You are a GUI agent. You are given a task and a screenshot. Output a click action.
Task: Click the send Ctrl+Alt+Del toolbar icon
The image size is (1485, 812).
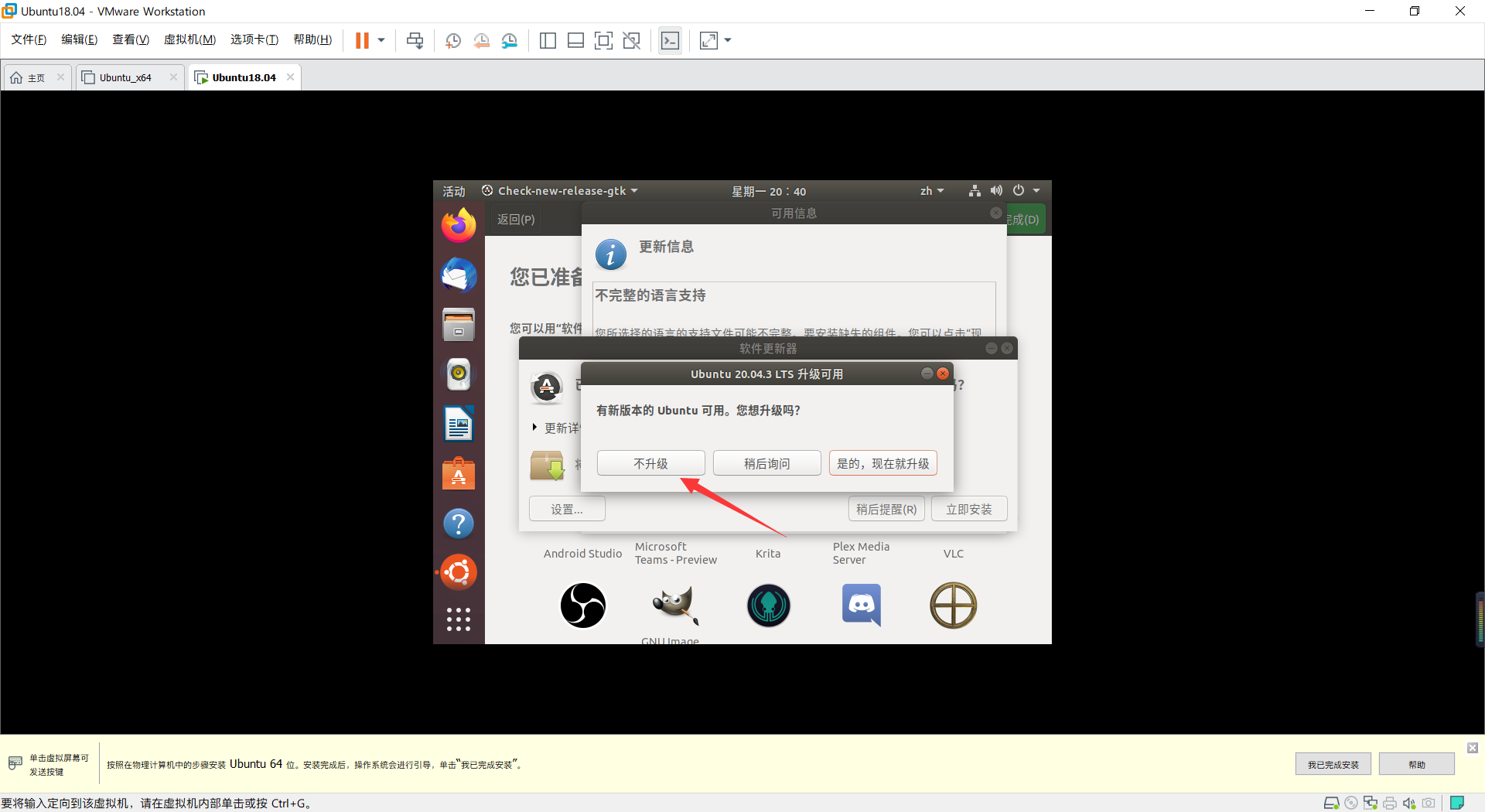415,40
